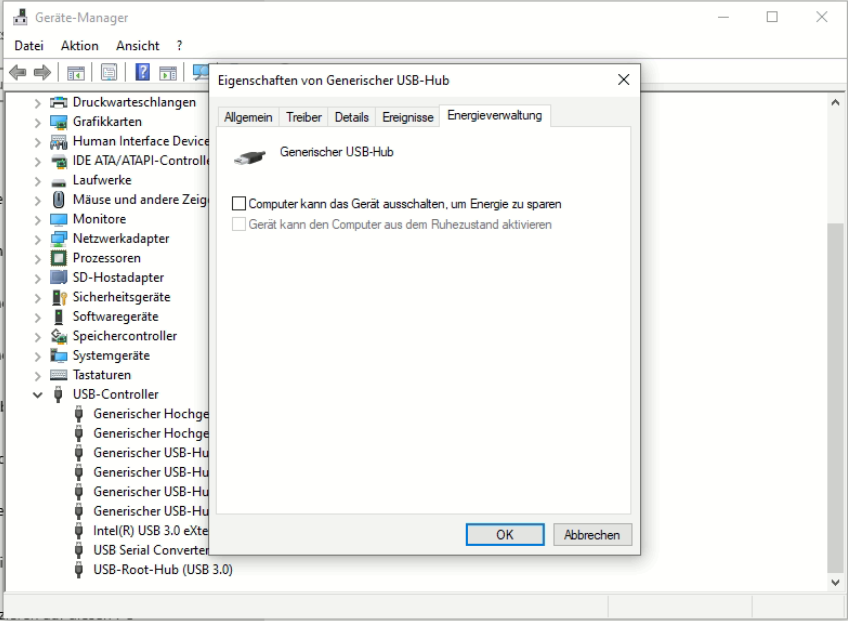Expand the Human Interface Devices node
The width and height of the screenshot is (848, 621).
coord(37,142)
